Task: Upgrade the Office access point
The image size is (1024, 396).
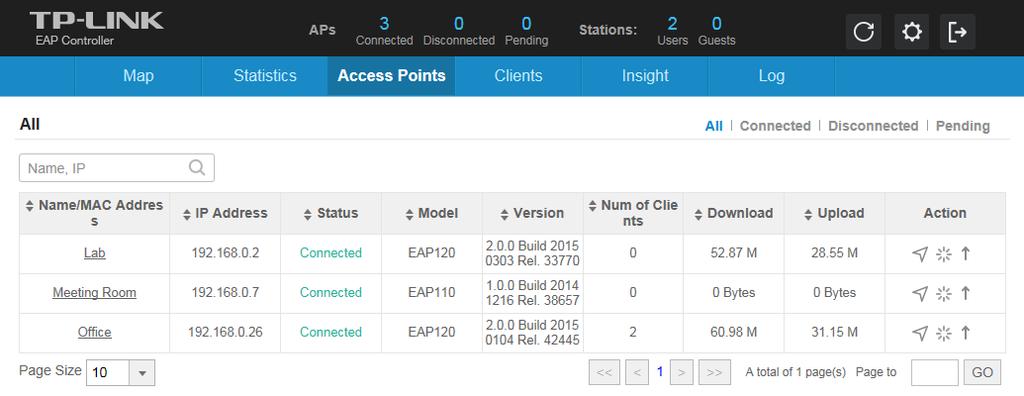Action: 966,333
